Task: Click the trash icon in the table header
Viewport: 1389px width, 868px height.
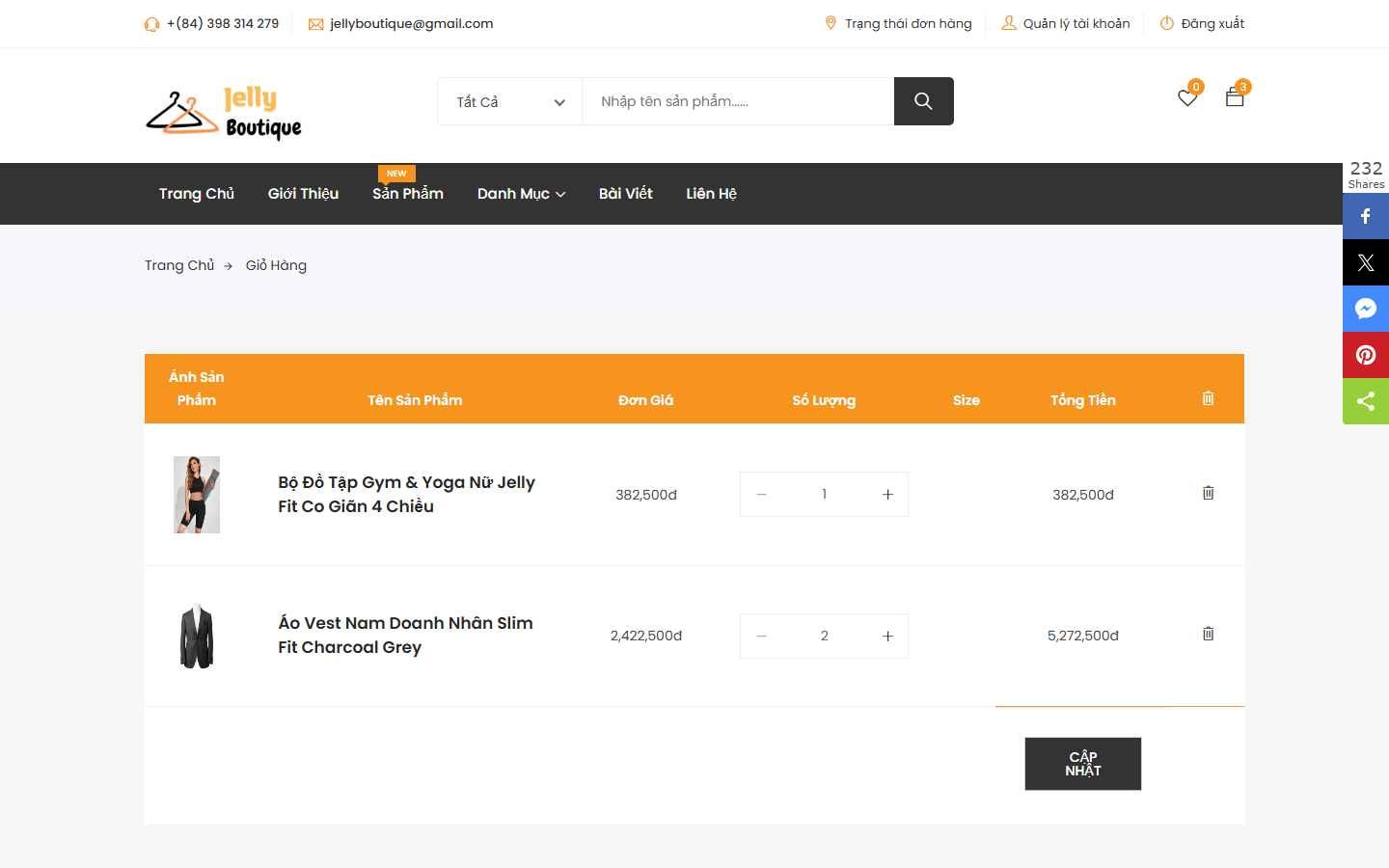Action: click(x=1208, y=398)
